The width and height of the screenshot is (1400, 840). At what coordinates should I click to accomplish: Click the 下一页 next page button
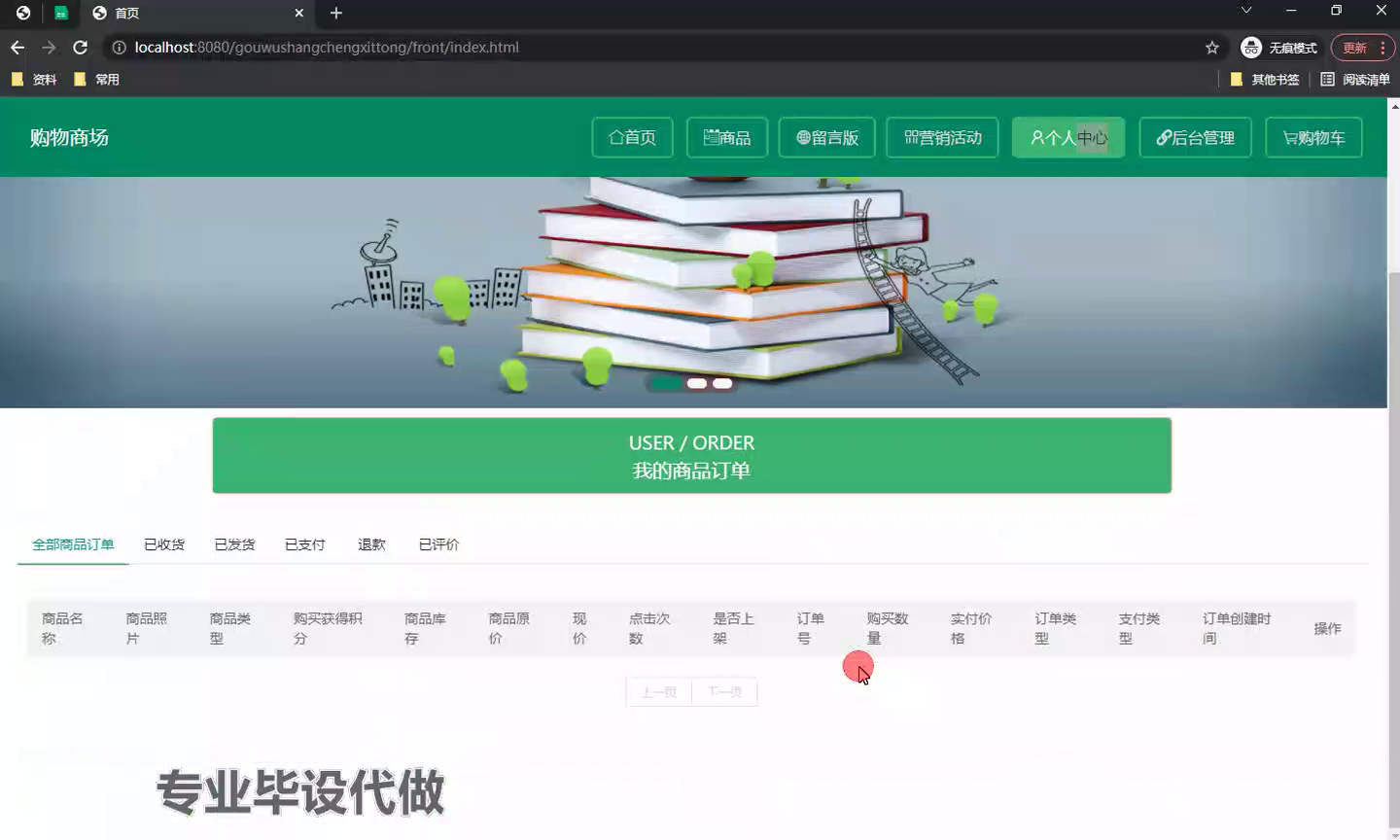tap(725, 692)
